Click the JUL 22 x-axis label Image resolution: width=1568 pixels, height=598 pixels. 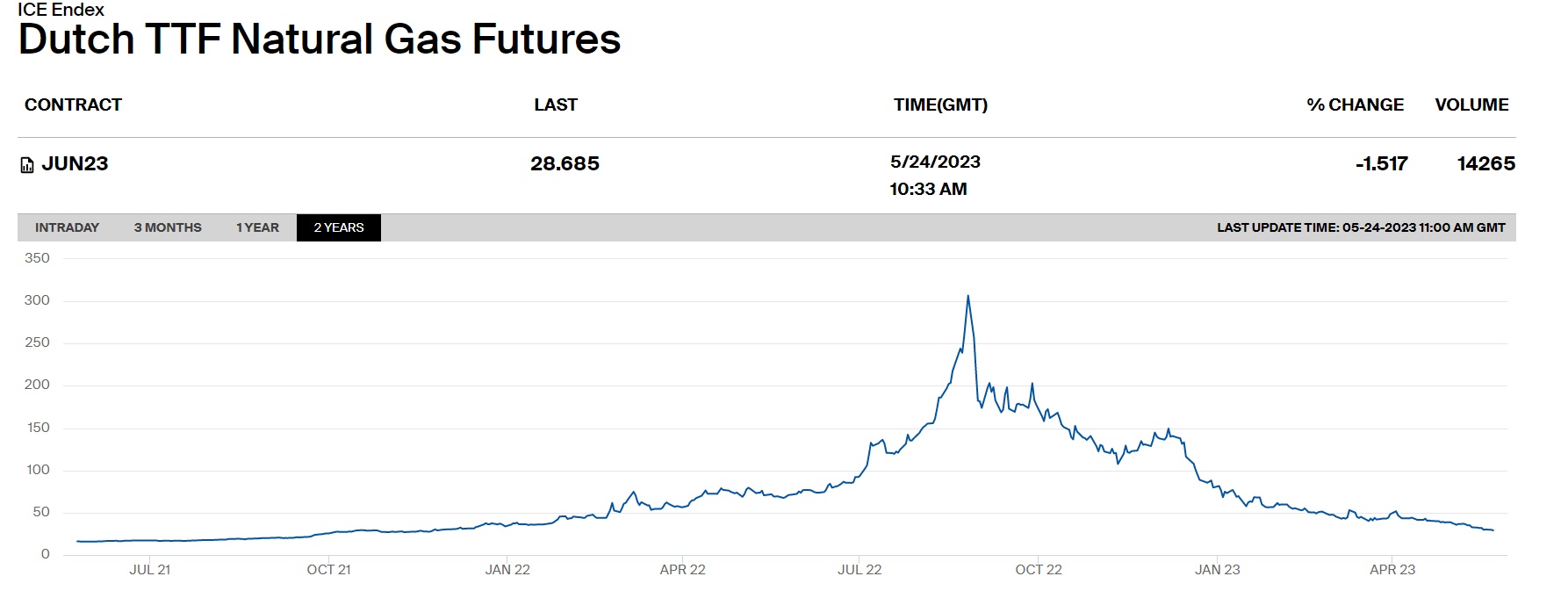tap(860, 570)
